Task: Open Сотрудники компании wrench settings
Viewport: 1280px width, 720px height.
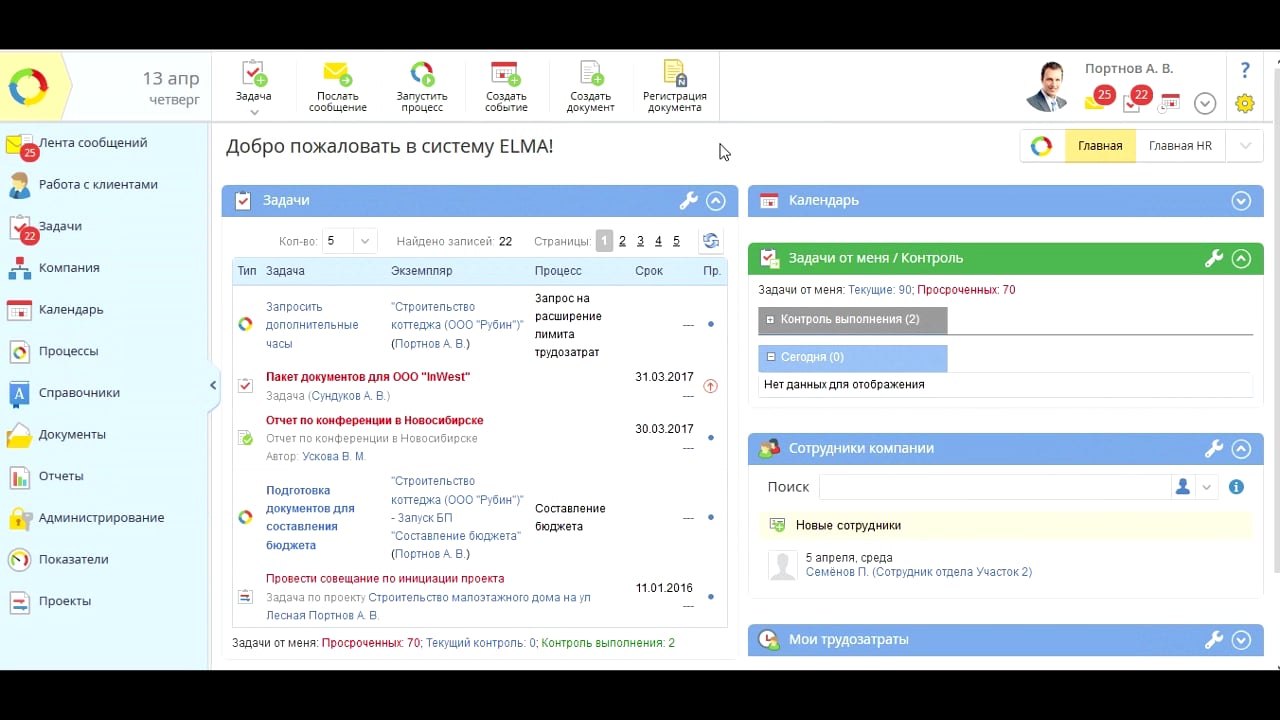Action: point(1214,449)
